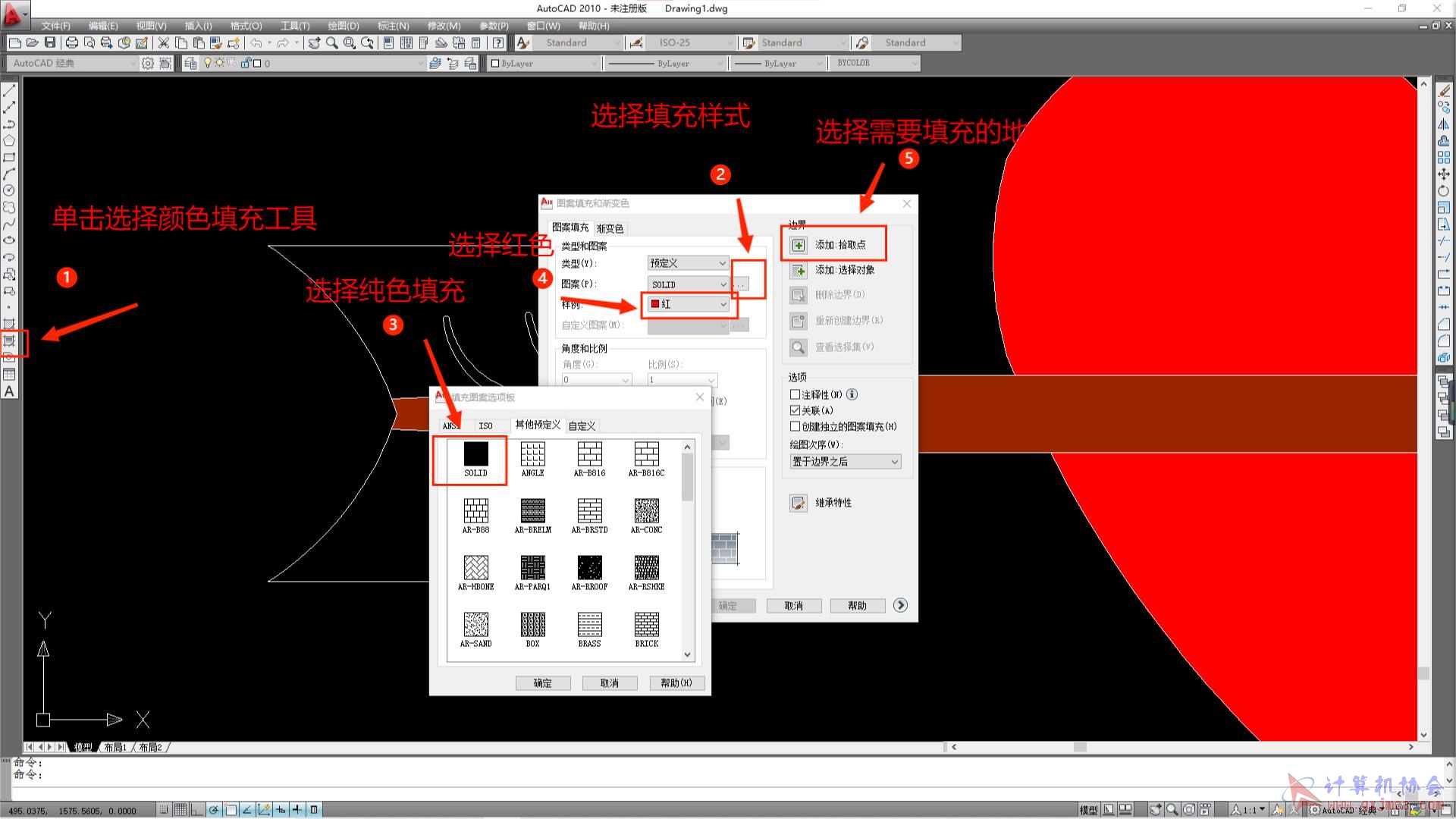Click the Zoom realtime magnifier icon

click(x=331, y=42)
